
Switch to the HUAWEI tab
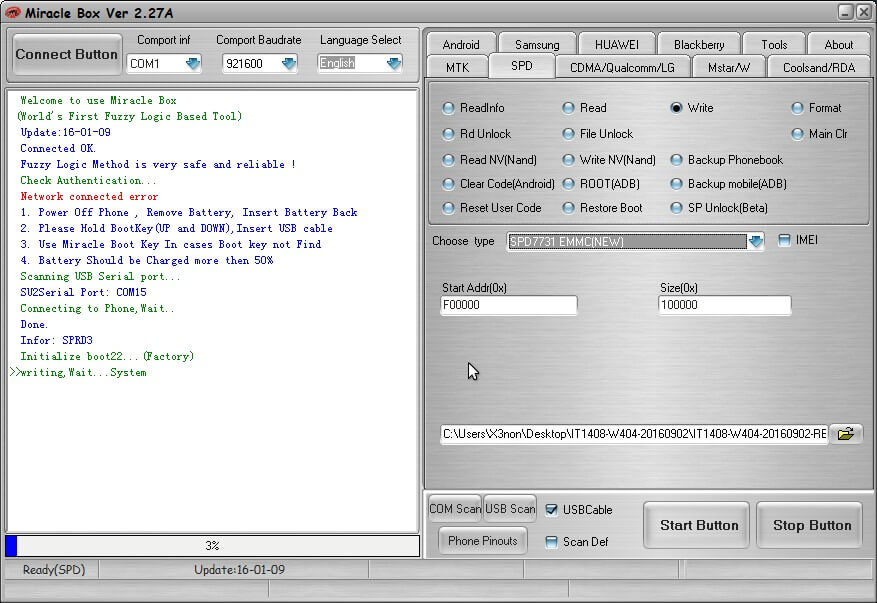(x=617, y=44)
